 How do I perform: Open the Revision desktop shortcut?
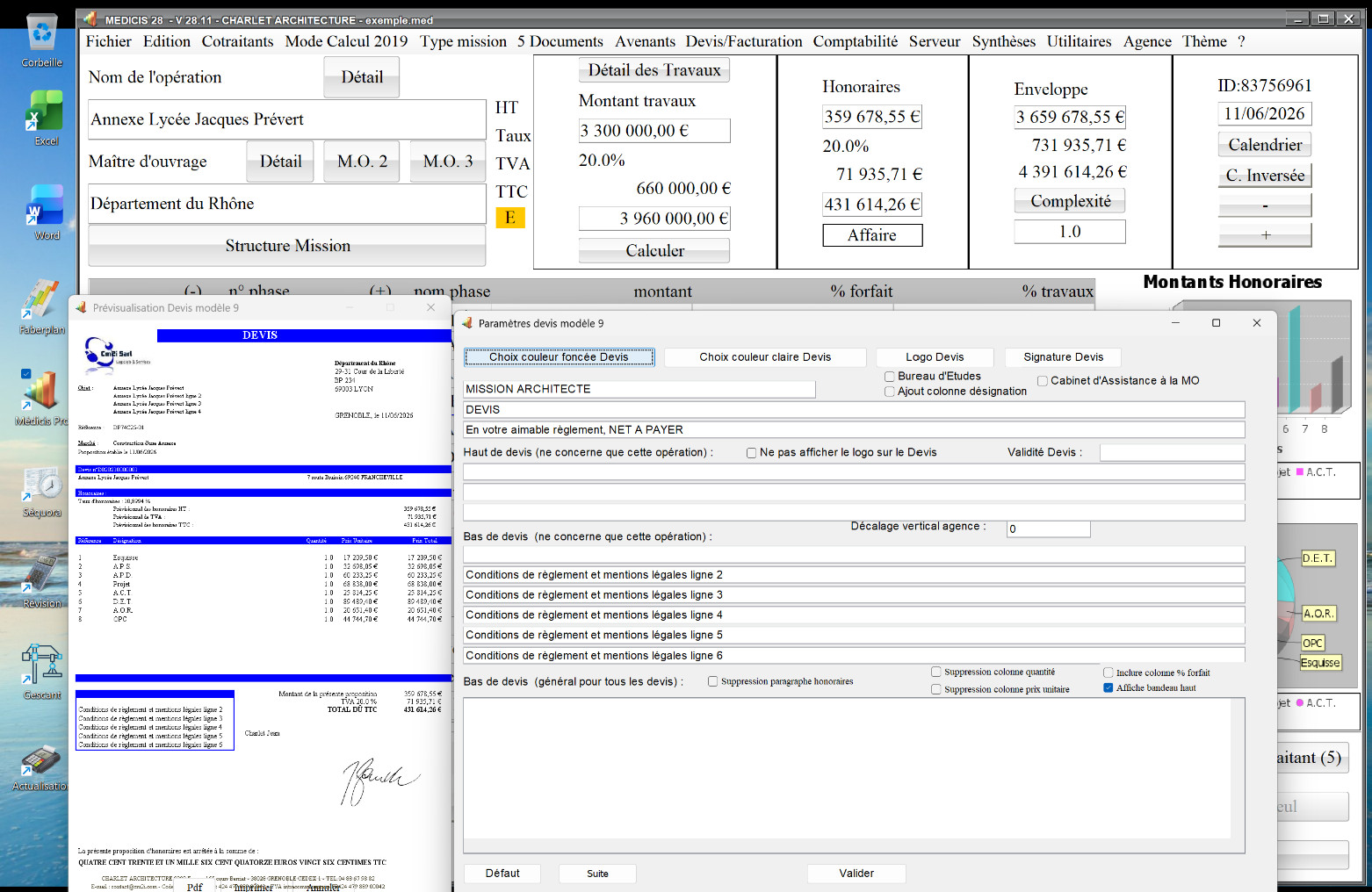41,582
